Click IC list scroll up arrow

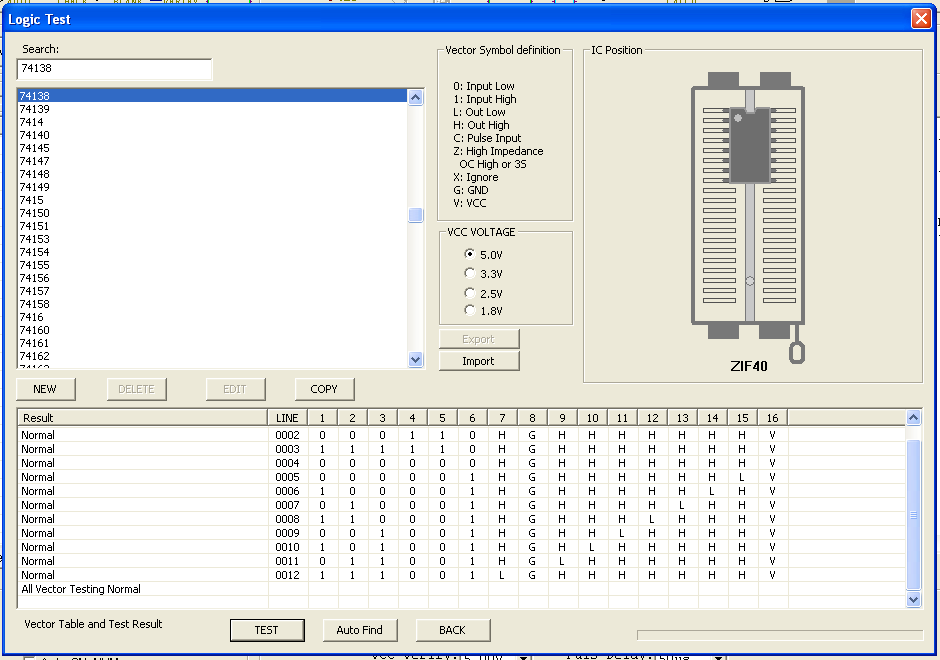point(415,97)
